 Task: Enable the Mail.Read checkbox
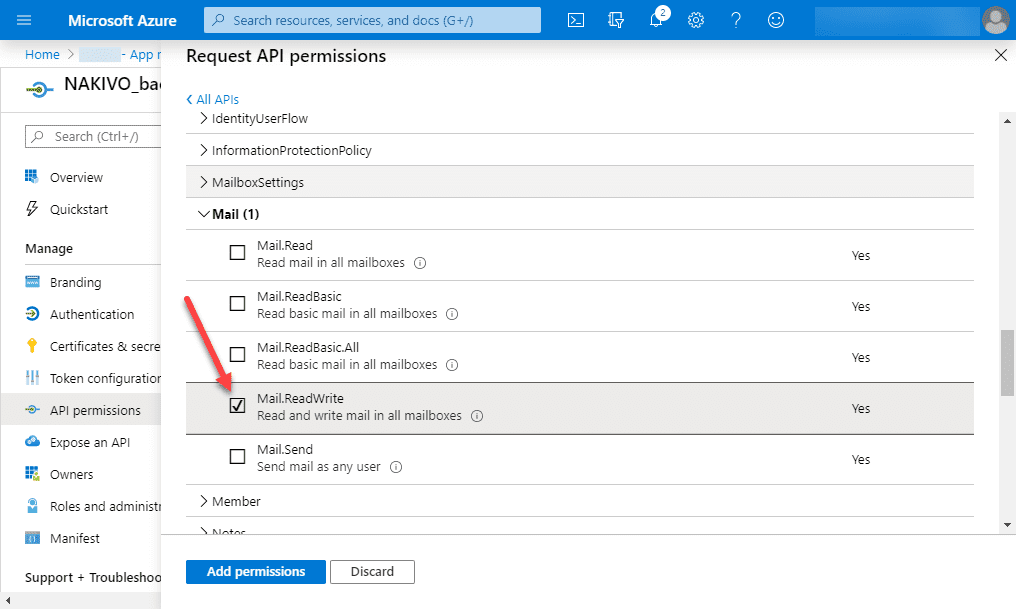click(237, 253)
